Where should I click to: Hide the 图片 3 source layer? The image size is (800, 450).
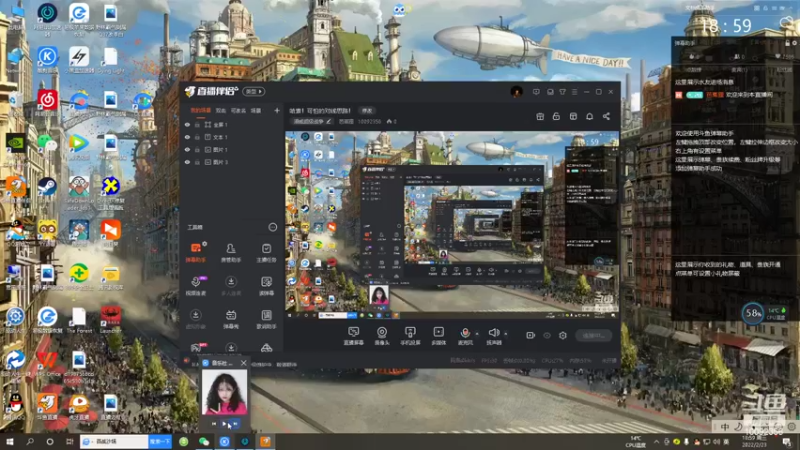tap(187, 162)
